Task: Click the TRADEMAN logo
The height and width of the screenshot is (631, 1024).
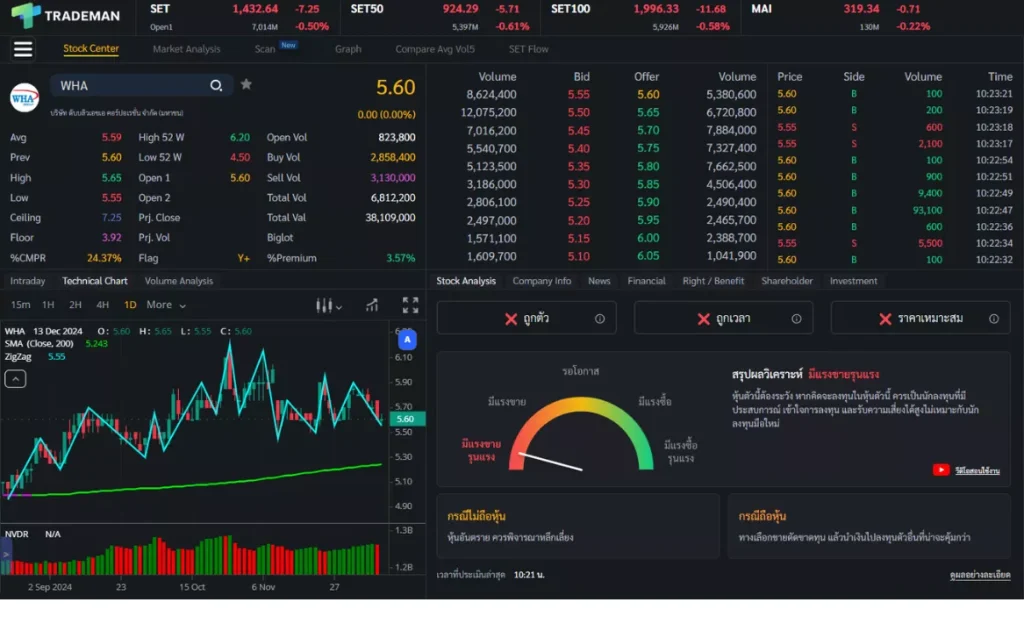Action: pyautogui.click(x=65, y=15)
